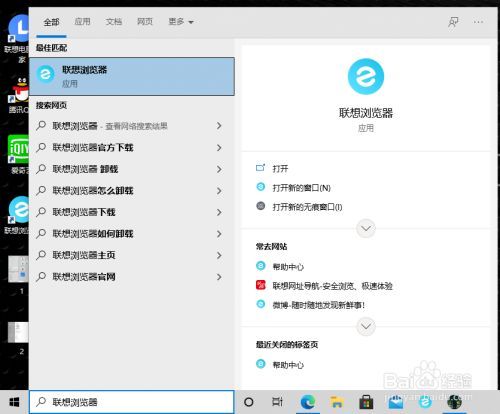Image resolution: width=500 pixels, height=414 pixels.
Task: Expand arrow for 联想浏览器官网
Action: tap(219, 277)
